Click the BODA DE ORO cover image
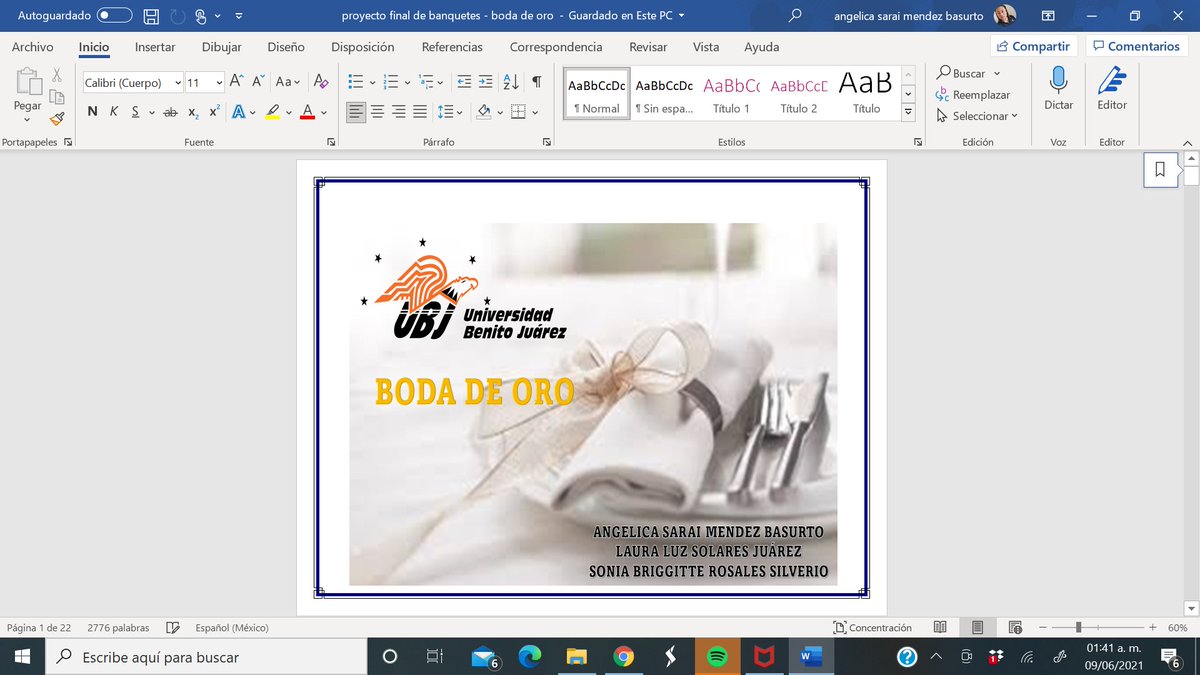 click(593, 404)
